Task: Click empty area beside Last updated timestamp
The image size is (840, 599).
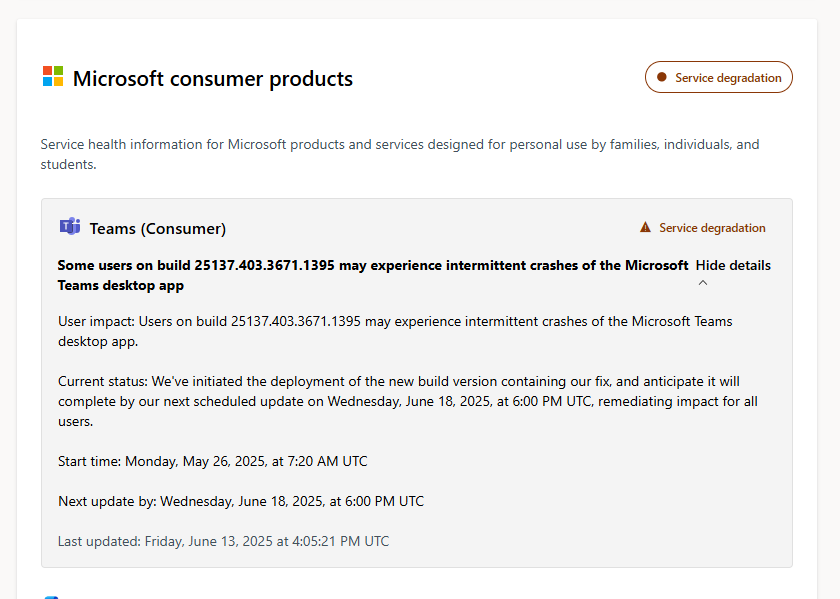Action: [590, 541]
